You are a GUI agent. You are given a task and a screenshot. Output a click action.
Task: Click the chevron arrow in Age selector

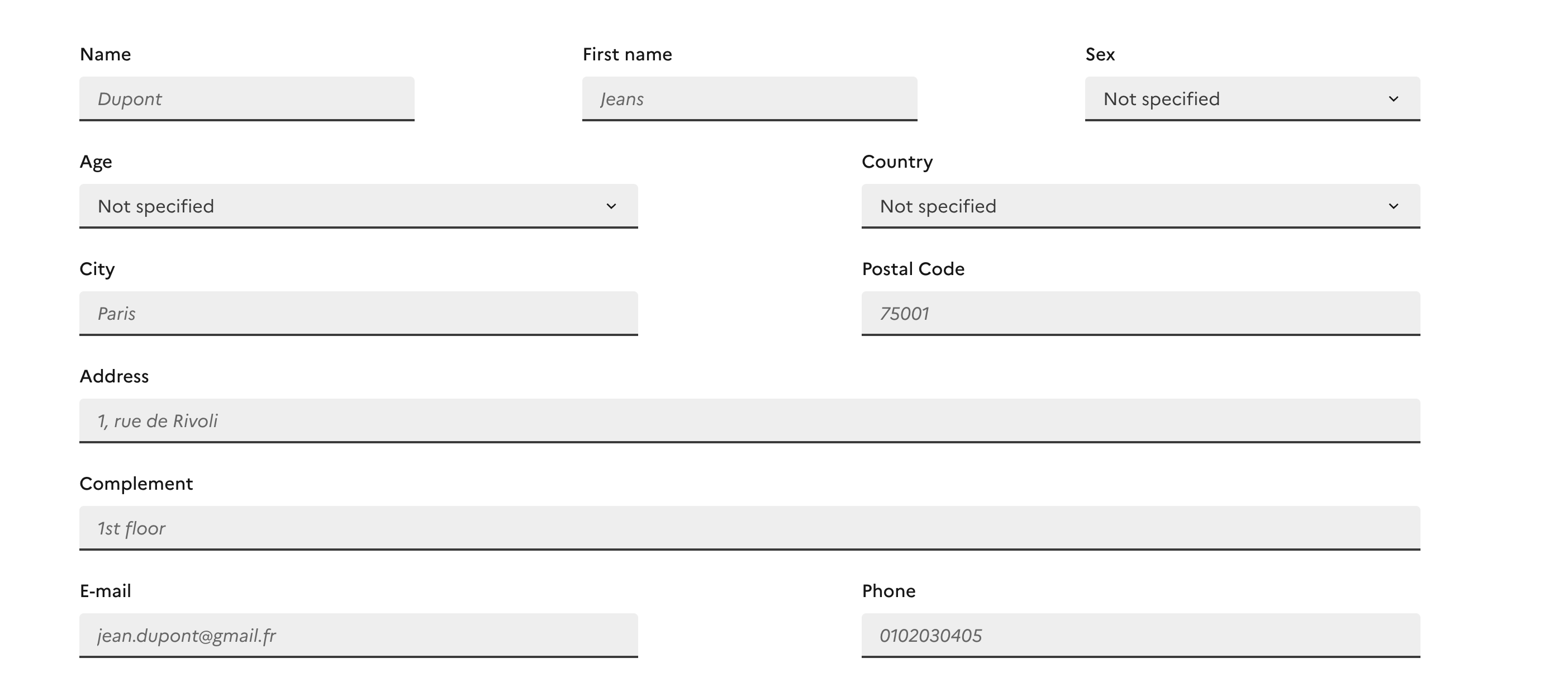pyautogui.click(x=611, y=206)
